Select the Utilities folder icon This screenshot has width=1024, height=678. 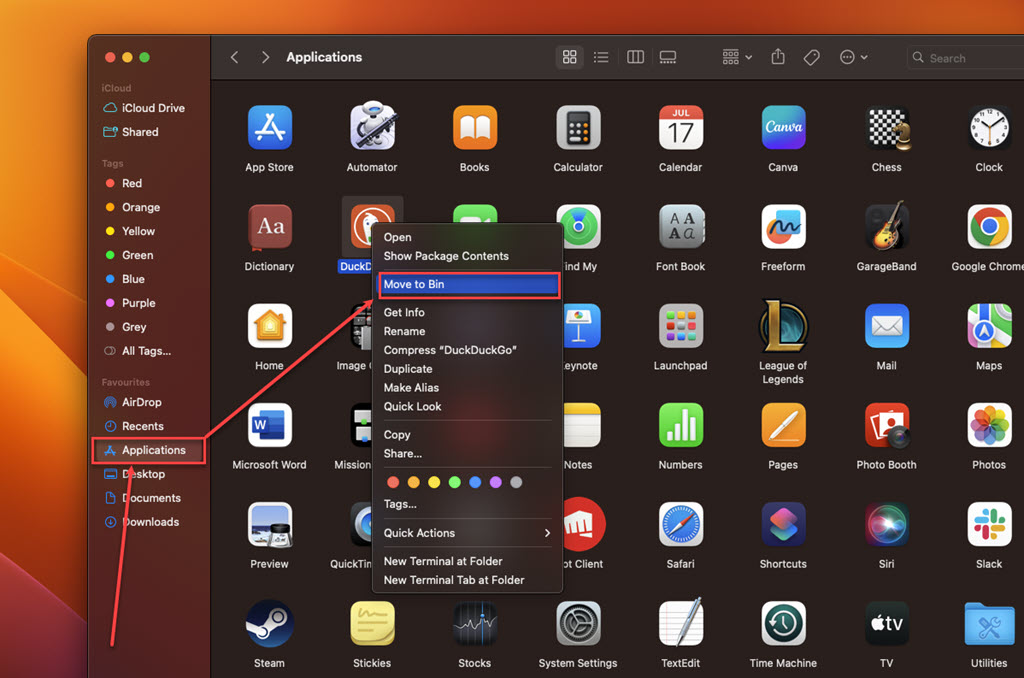coord(989,624)
